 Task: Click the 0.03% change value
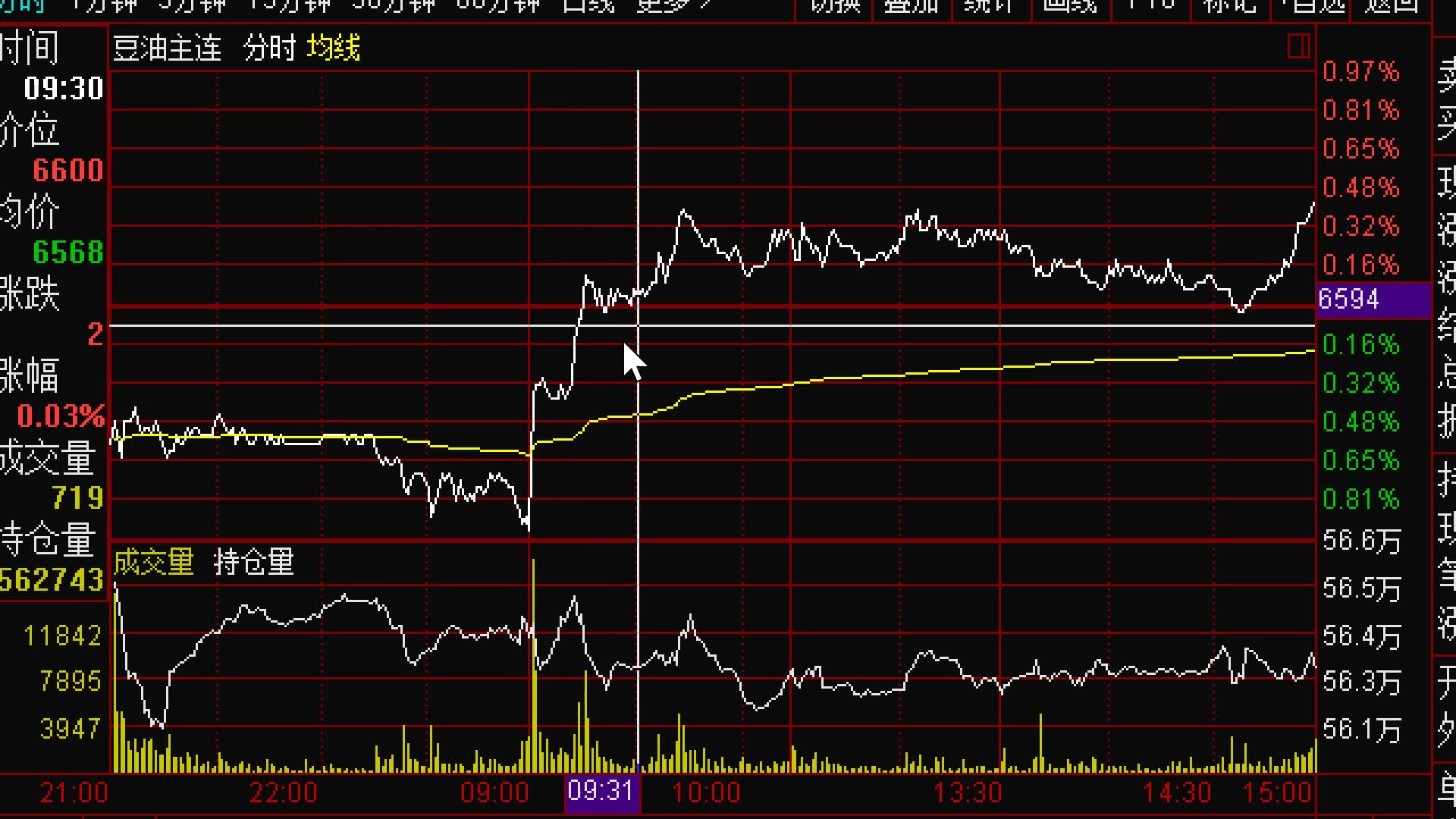coord(61,416)
